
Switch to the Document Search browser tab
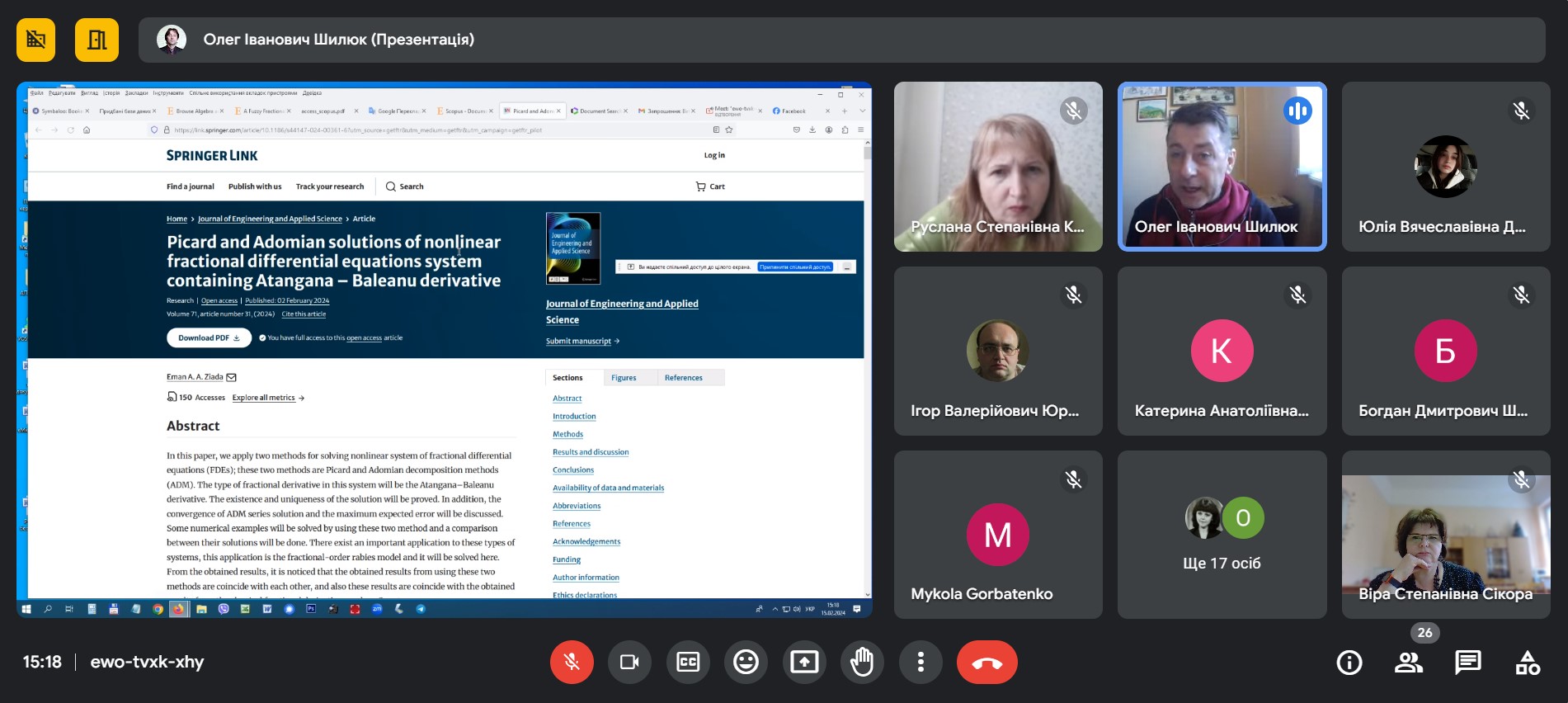click(598, 111)
